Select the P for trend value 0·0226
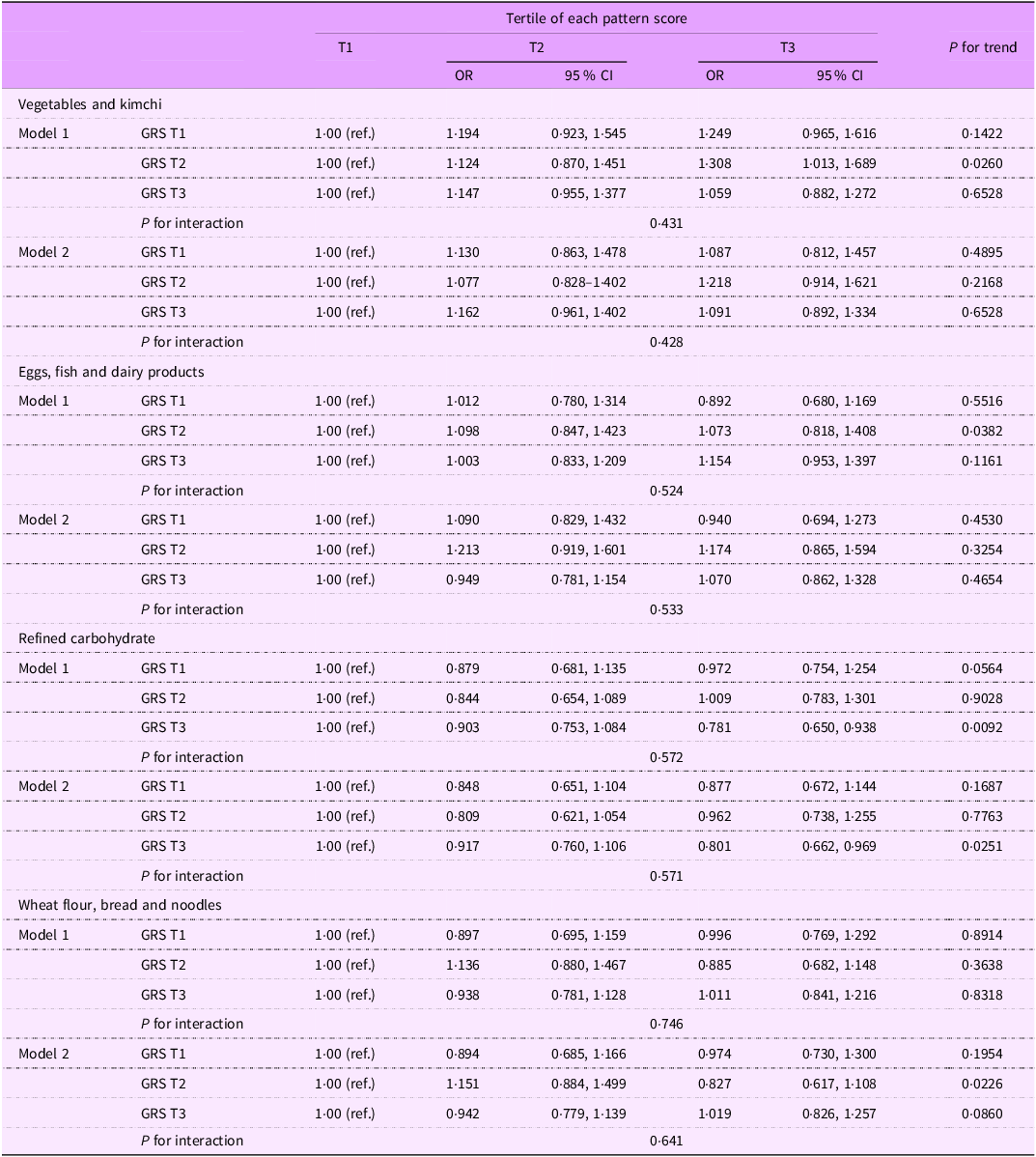Screen dimensions: 1036x1157 click(x=982, y=1084)
